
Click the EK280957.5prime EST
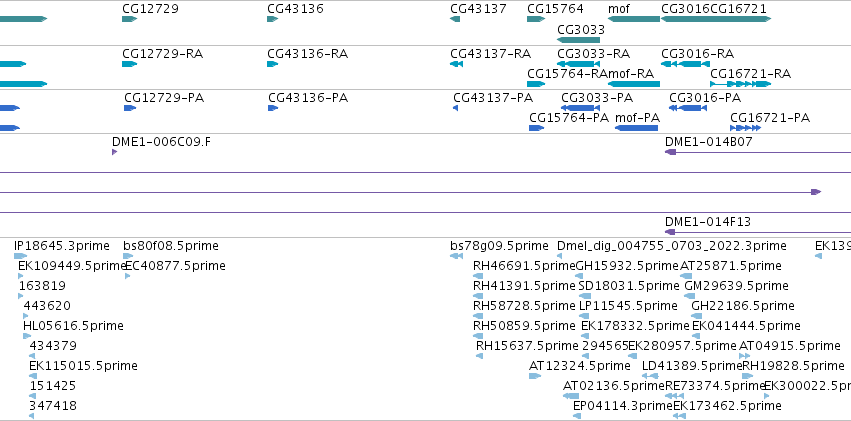pos(633,356)
